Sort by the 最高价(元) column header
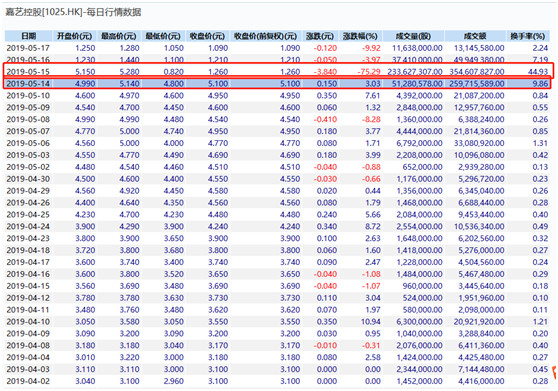558x391 pixels. click(x=119, y=36)
